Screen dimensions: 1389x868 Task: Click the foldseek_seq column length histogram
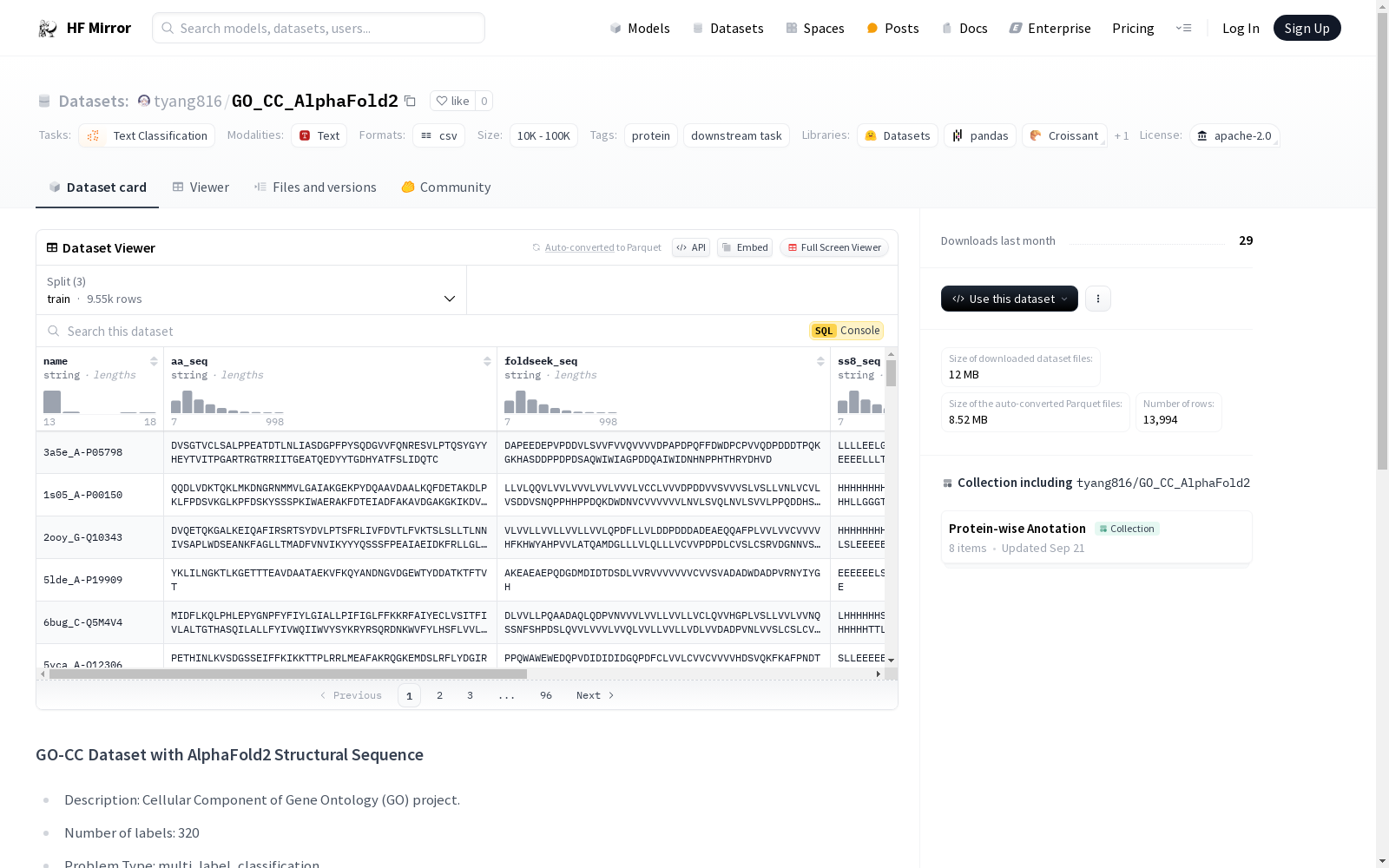click(x=561, y=401)
